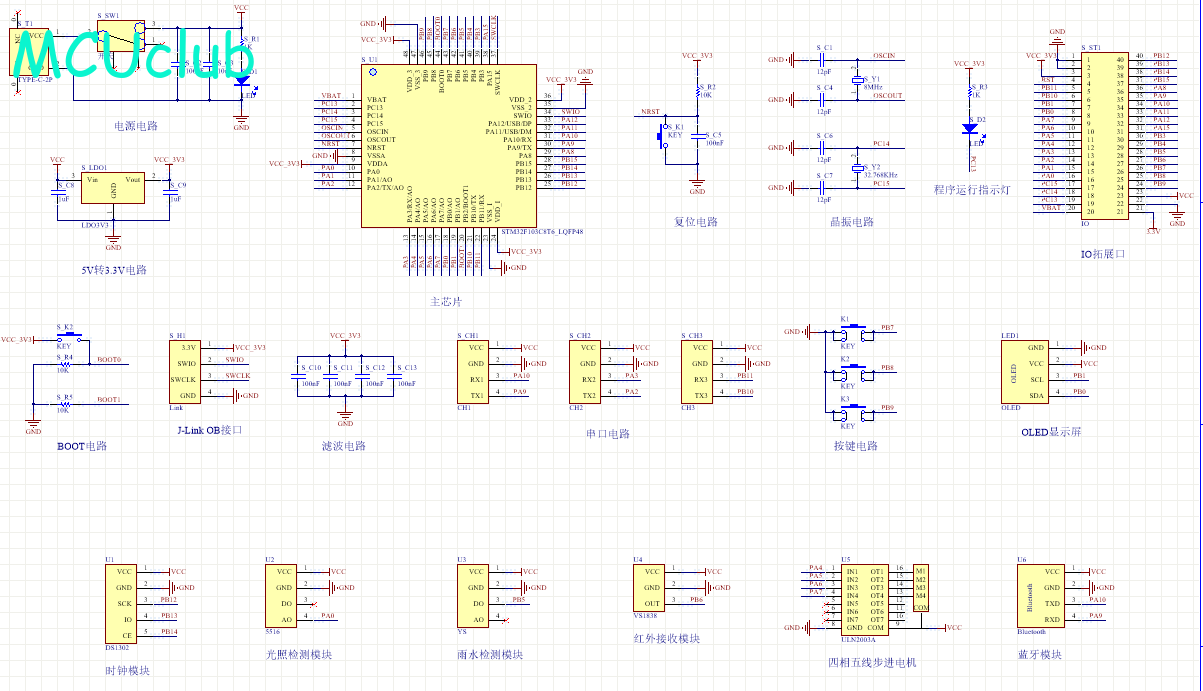
Task: Click the S_H1 J-Link connector block
Action: (x=184, y=371)
